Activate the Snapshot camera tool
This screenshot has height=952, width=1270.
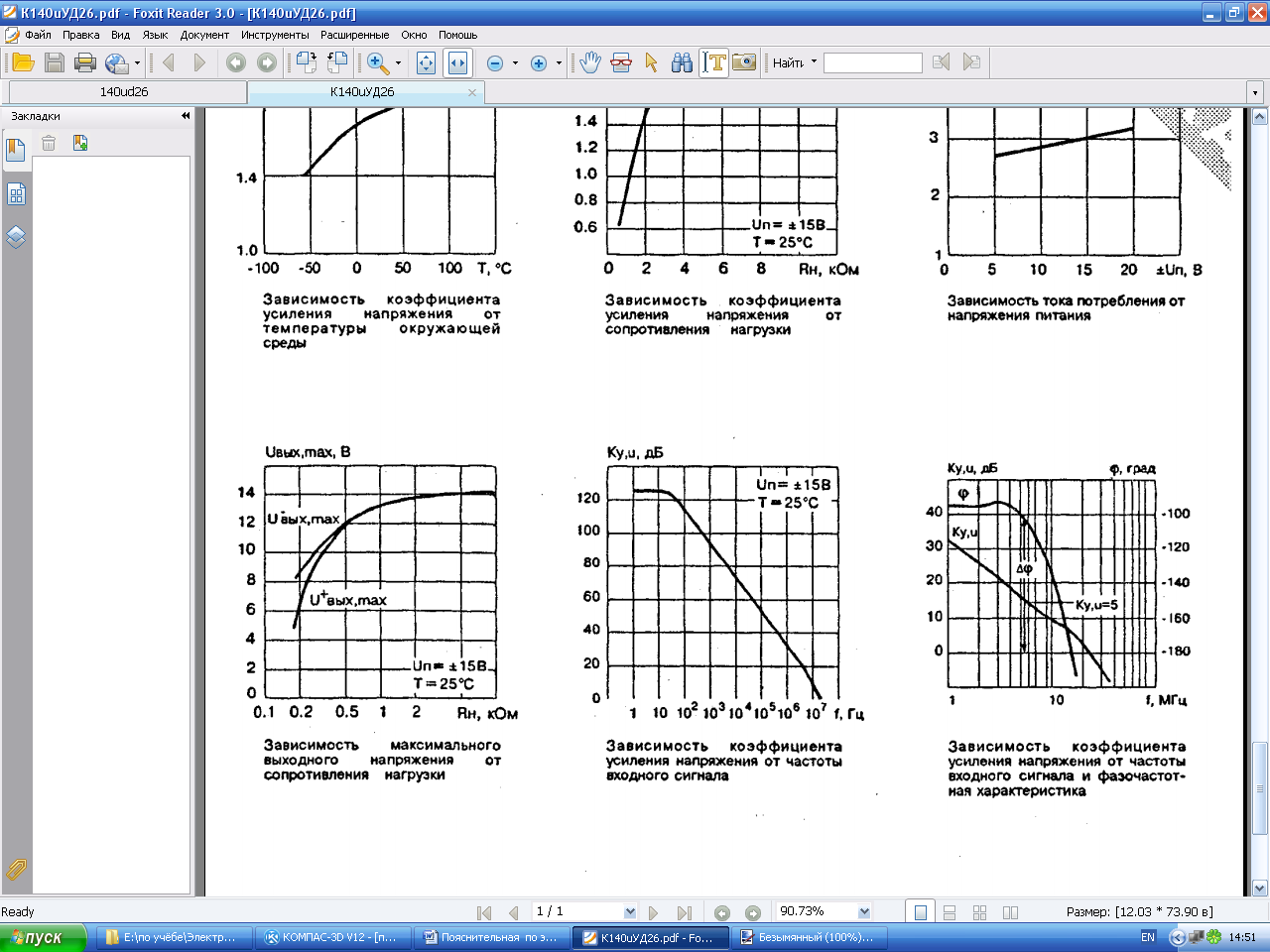[744, 62]
